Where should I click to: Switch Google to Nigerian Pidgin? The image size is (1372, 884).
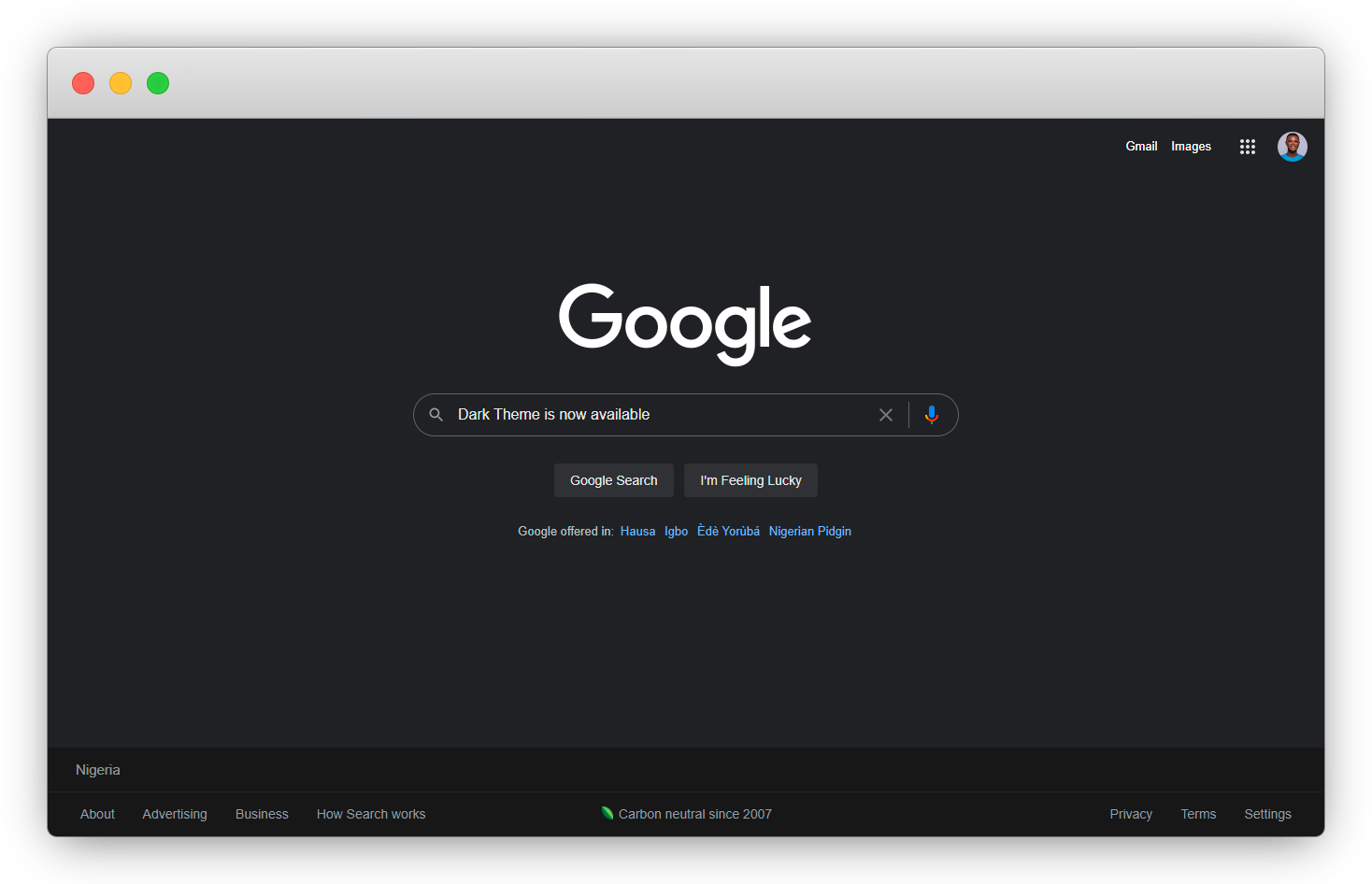pos(809,532)
